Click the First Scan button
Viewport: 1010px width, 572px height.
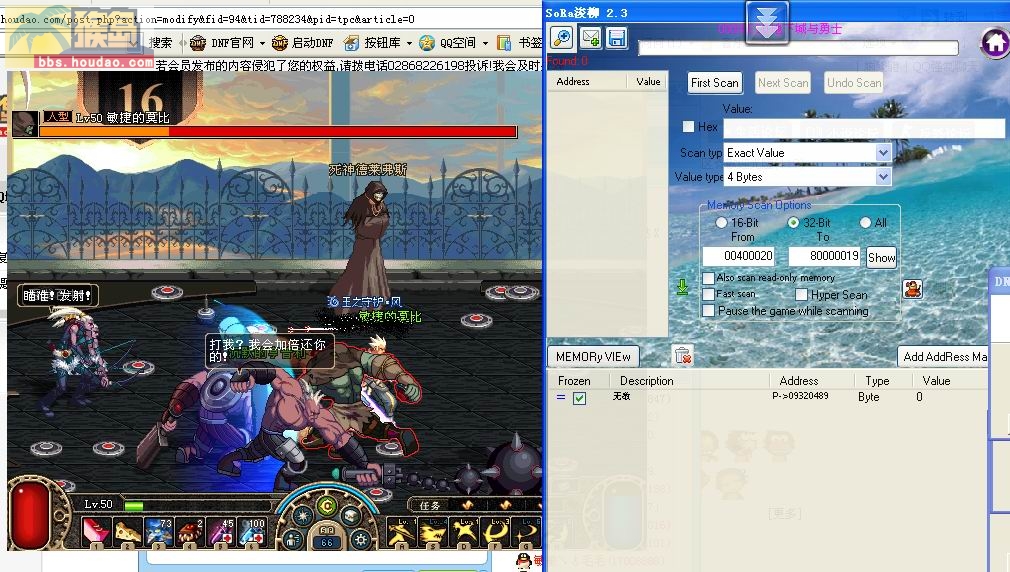click(x=714, y=82)
